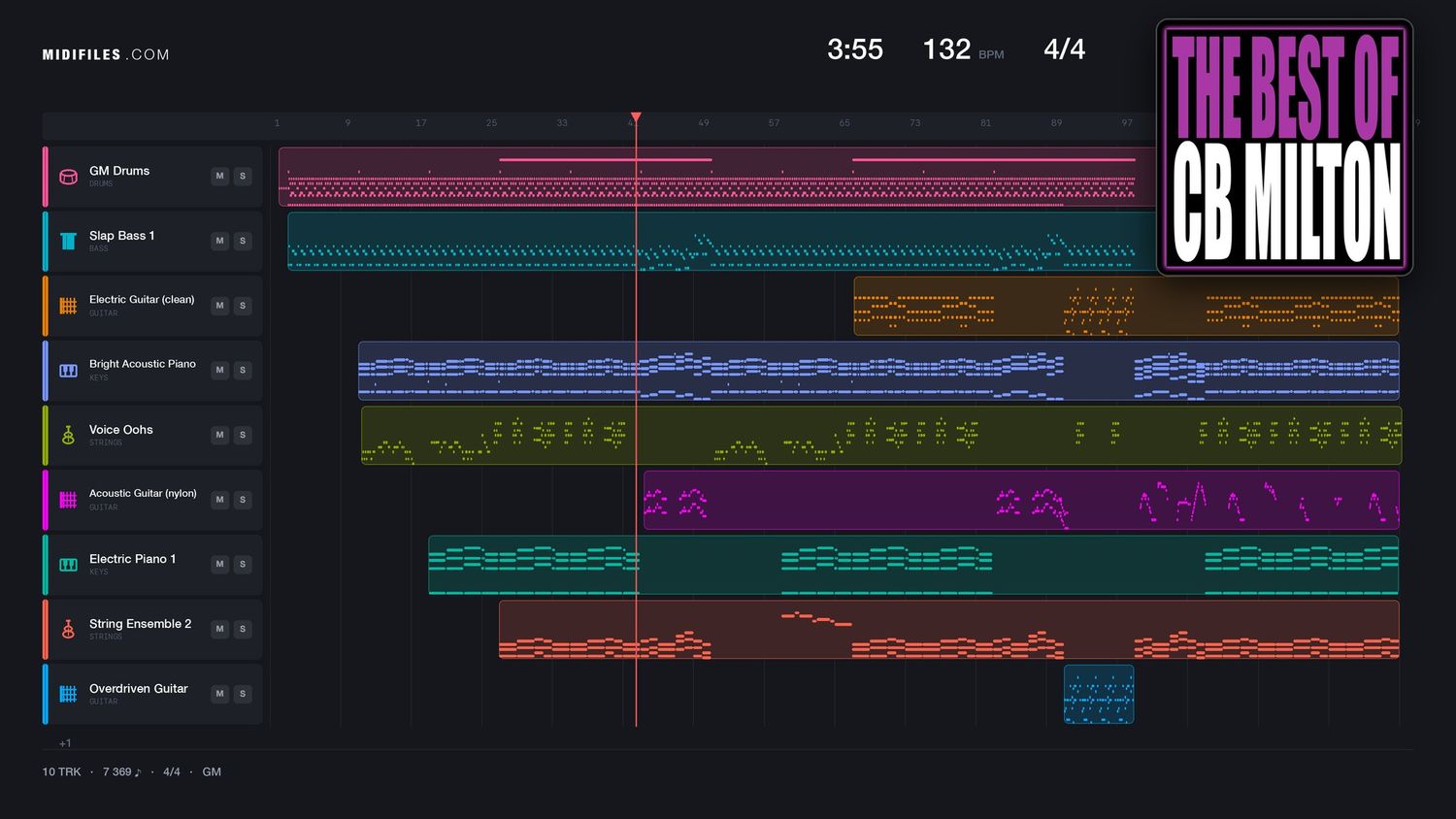This screenshot has width=1456, height=819.
Task: Mute the GM Drums track
Action: [220, 177]
